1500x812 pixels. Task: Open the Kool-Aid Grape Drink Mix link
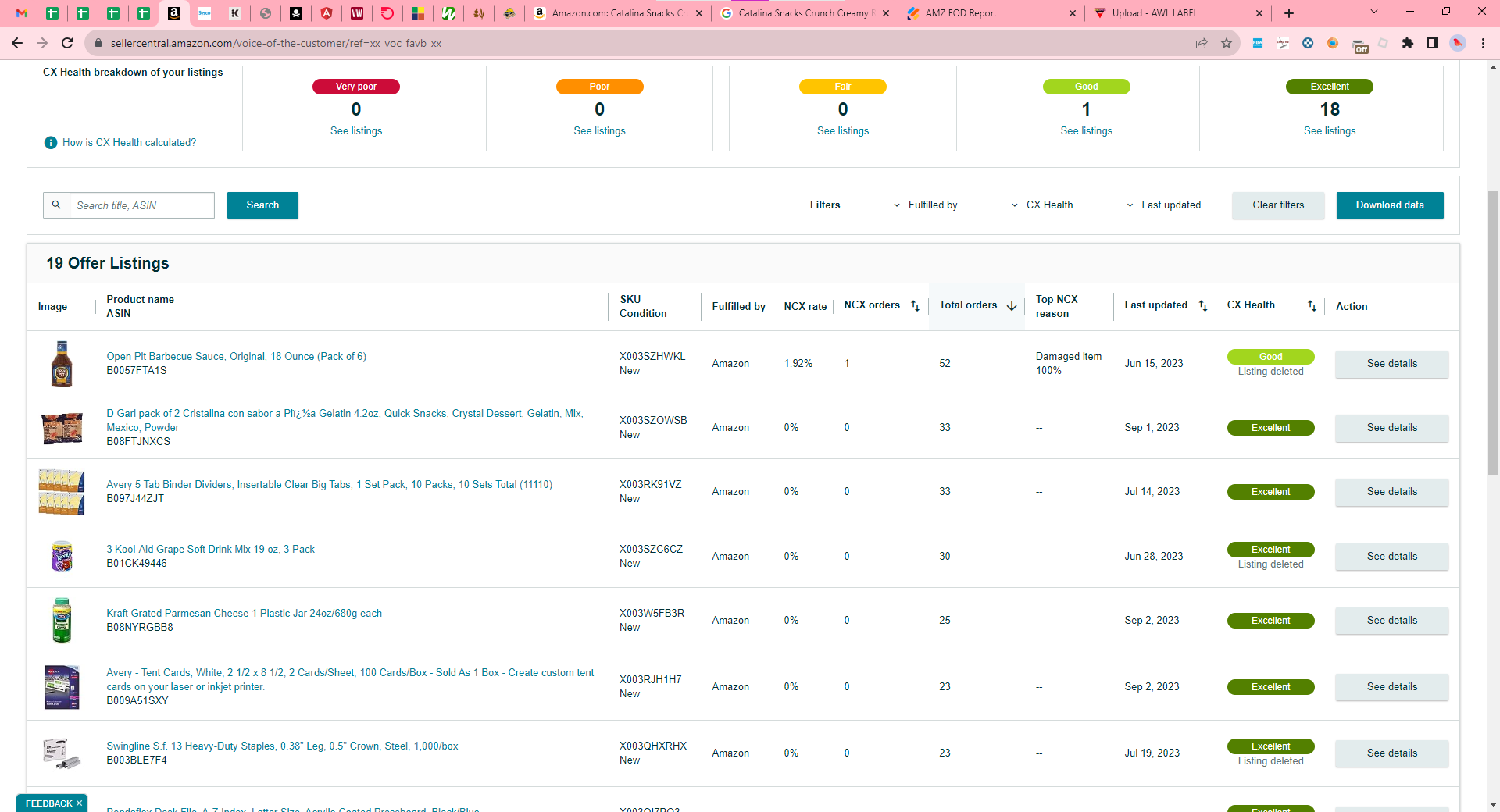[210, 550]
